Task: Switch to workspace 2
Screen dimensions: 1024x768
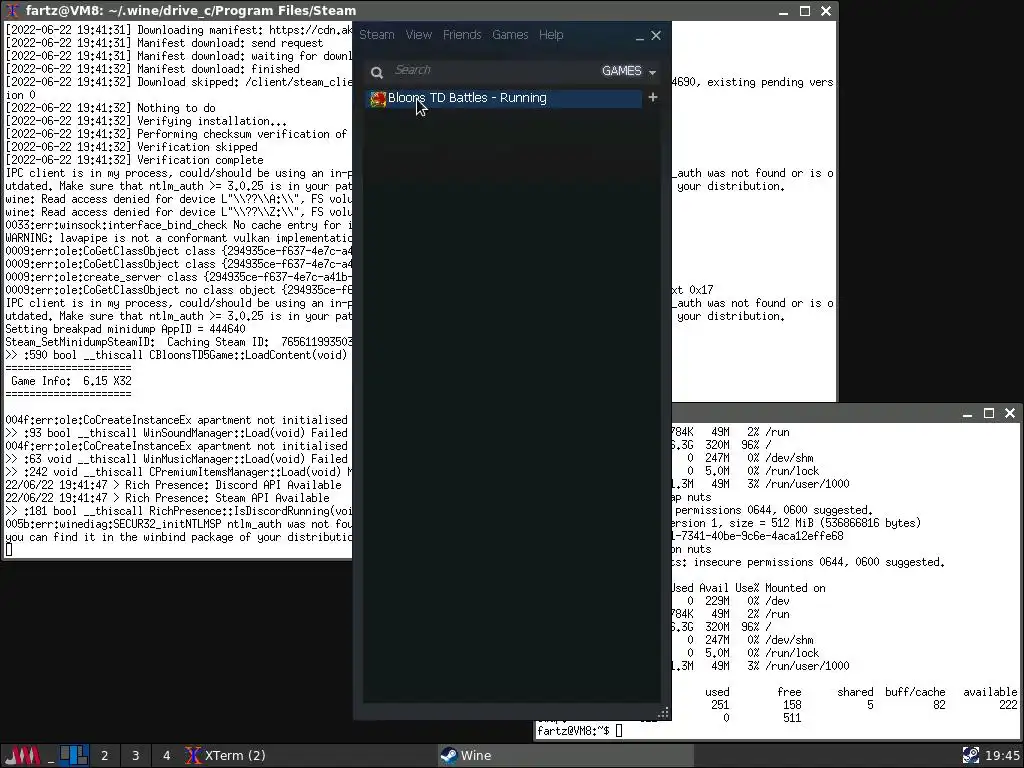Action: (104, 756)
